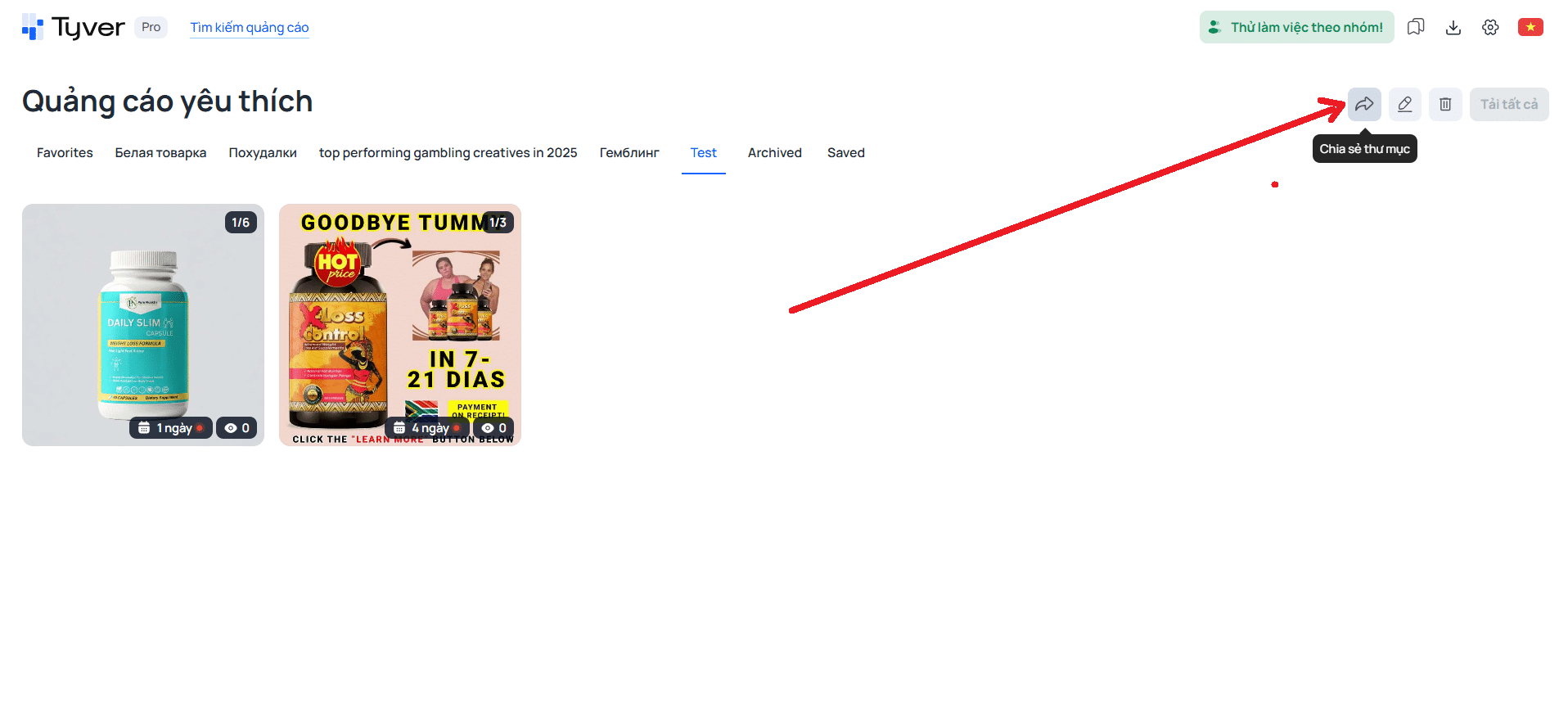Click view count on Goodbye Tummy ad
The image size is (1568, 722).
[x=493, y=428]
